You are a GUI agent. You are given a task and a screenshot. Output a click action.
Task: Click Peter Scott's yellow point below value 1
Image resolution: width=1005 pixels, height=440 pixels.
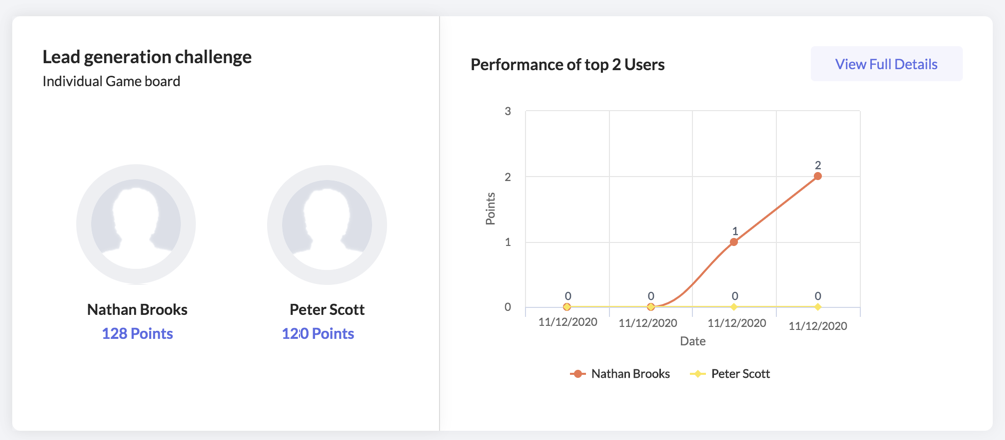coord(734,307)
